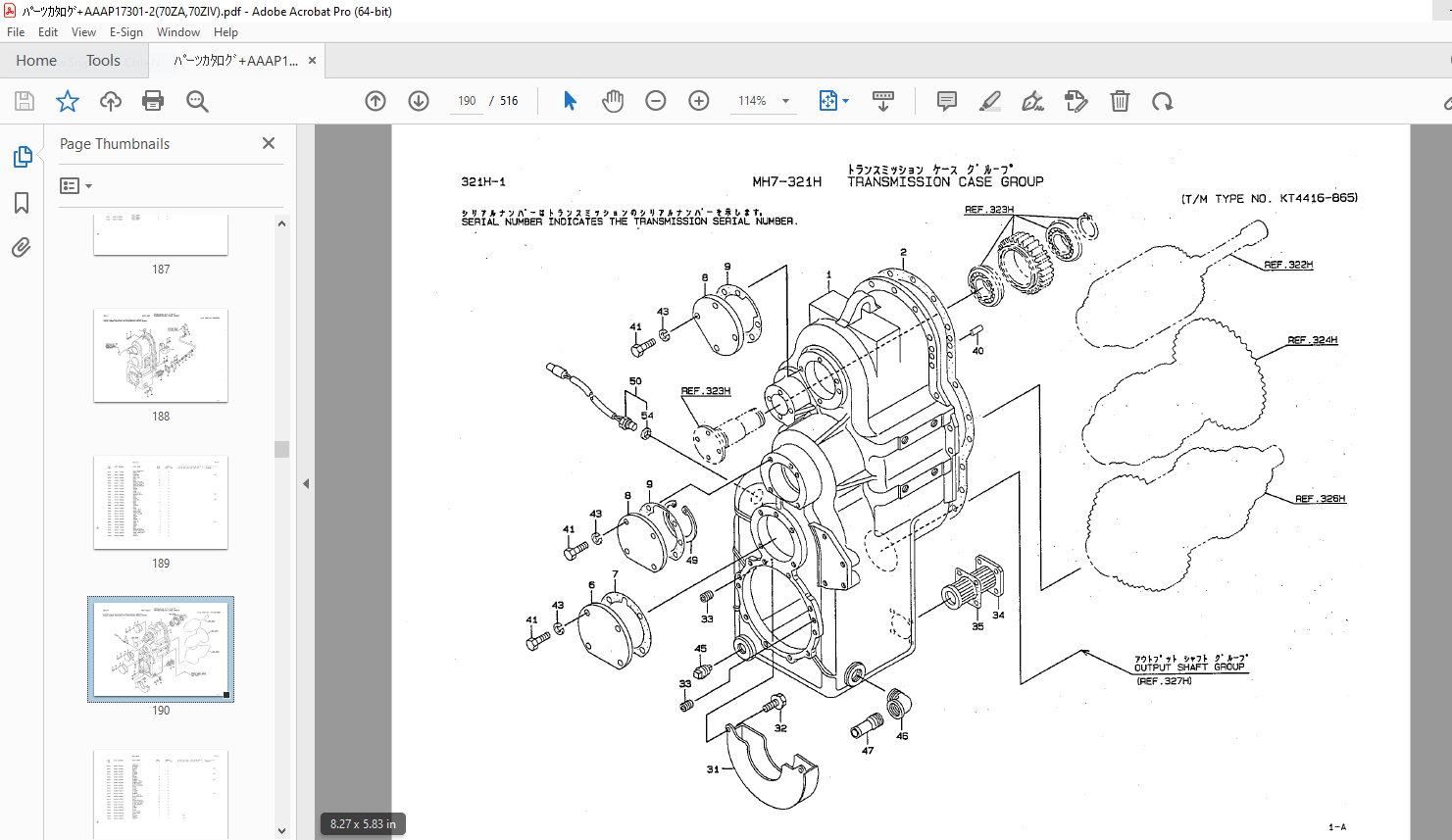Open the E-Sign menu
Viewport: 1452px width, 840px height.
click(125, 32)
